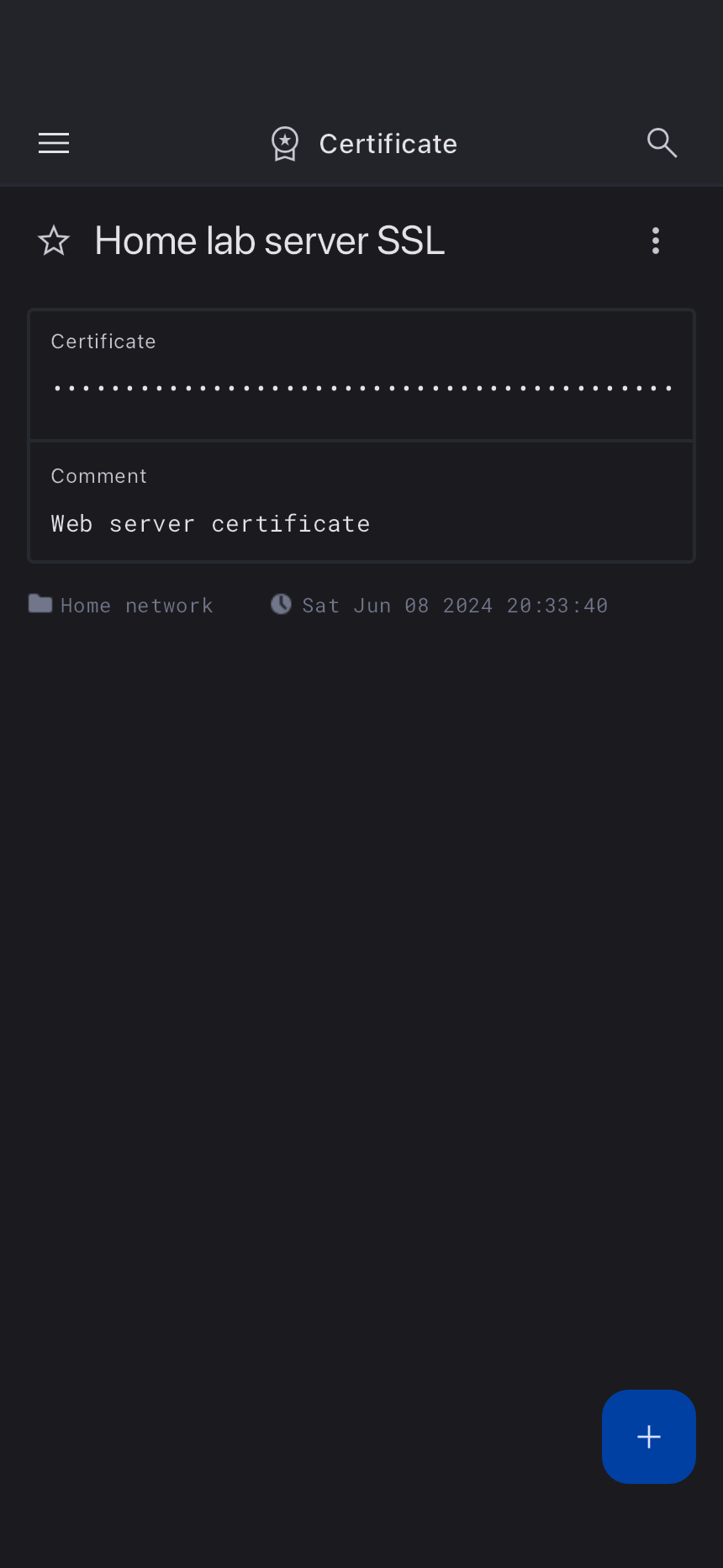This screenshot has width=723, height=1568.
Task: Click the "Comment" field label
Action: point(99,476)
